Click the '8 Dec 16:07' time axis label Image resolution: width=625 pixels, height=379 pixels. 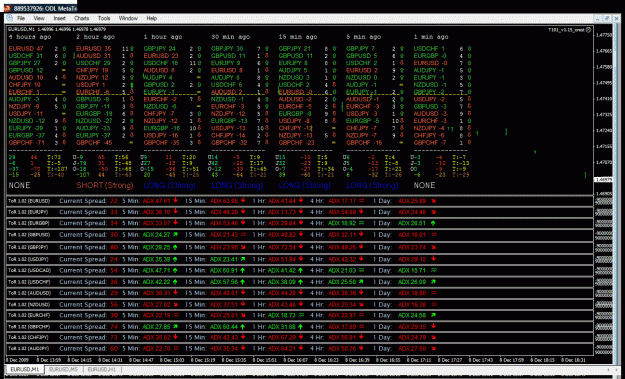(x=295, y=360)
